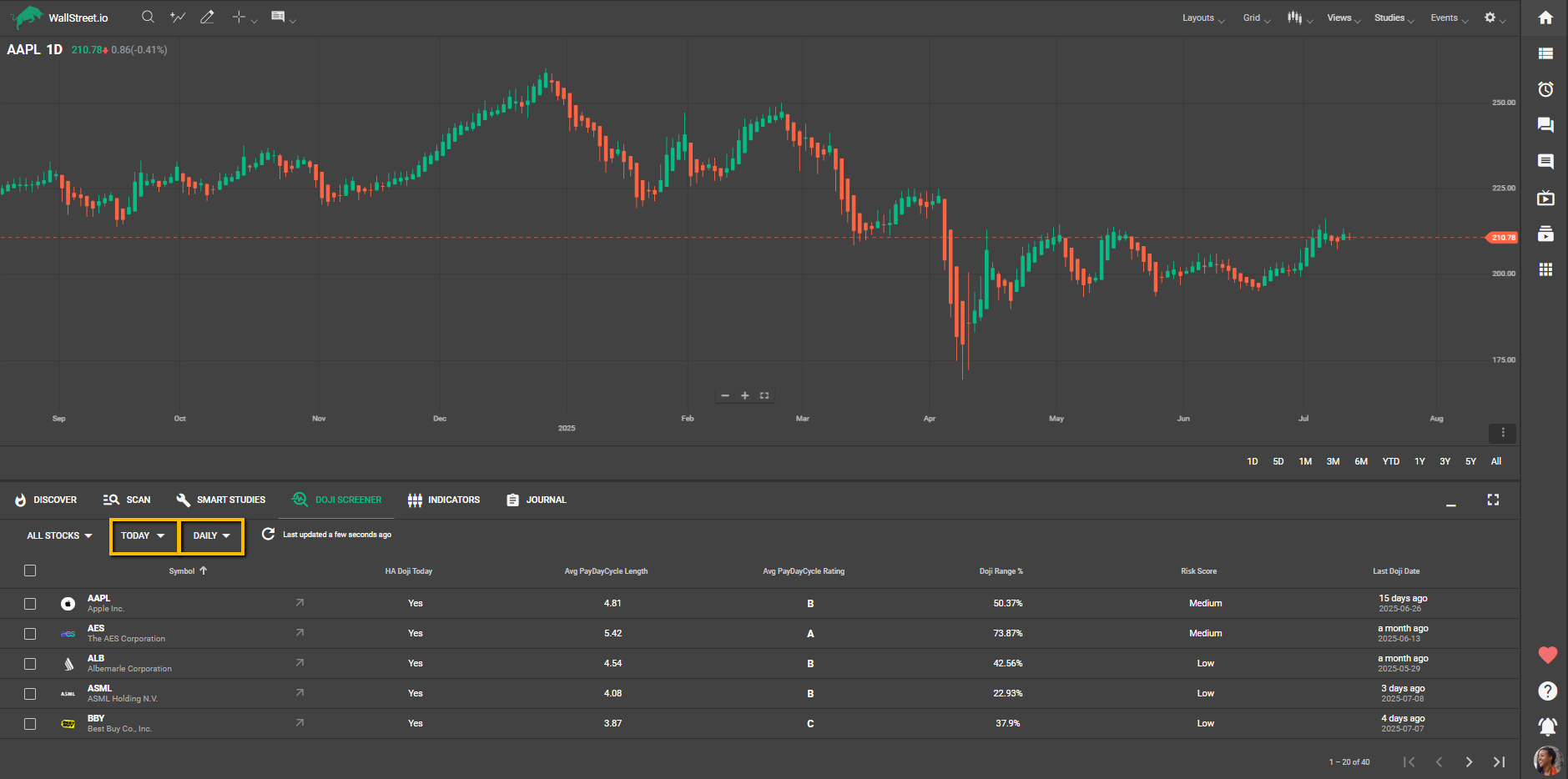
Task: Open ASML chart via arrow icon
Action: 300,692
